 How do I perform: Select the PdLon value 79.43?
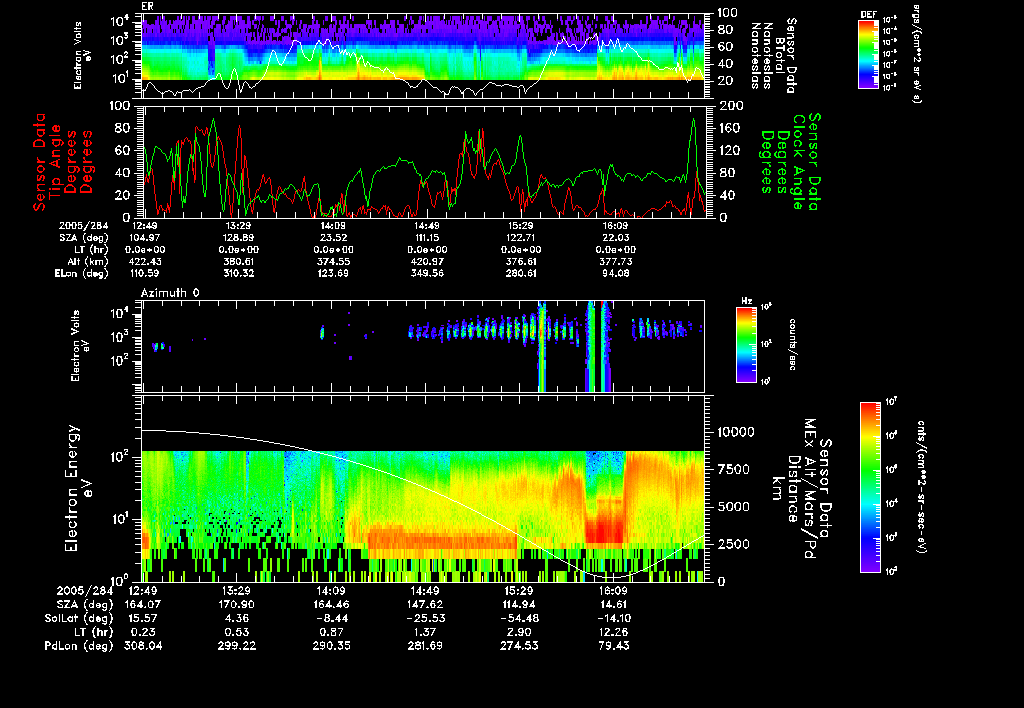click(x=613, y=645)
